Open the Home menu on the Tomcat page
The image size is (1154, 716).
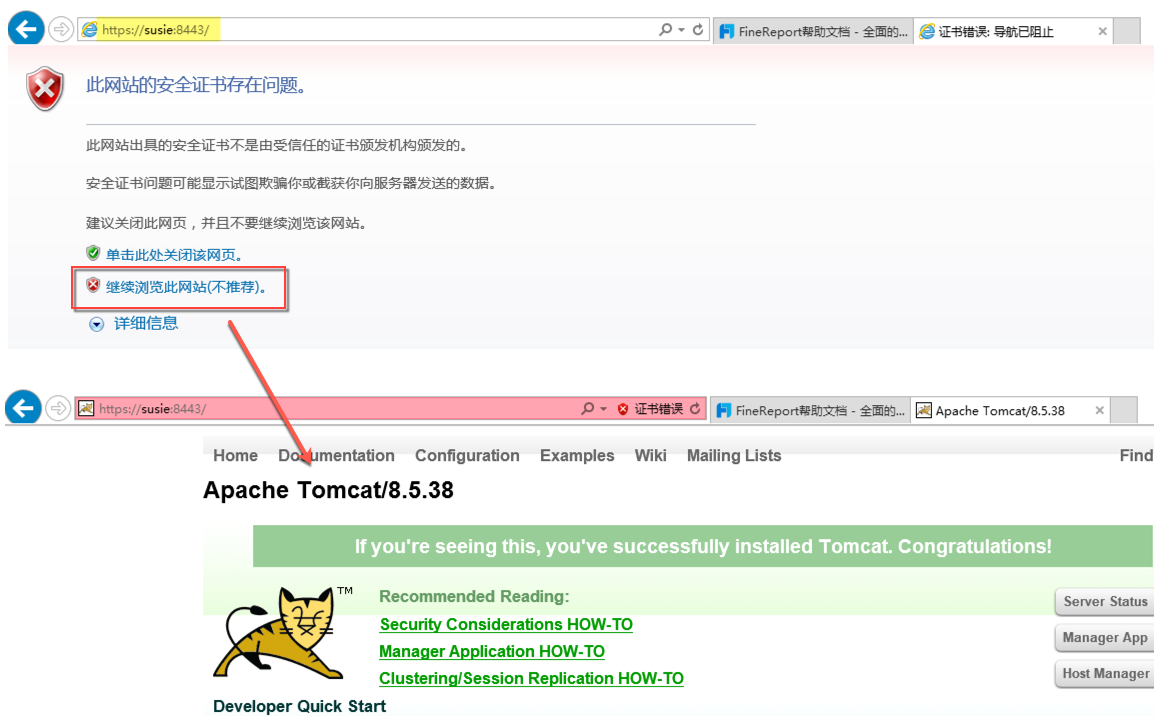(x=236, y=456)
